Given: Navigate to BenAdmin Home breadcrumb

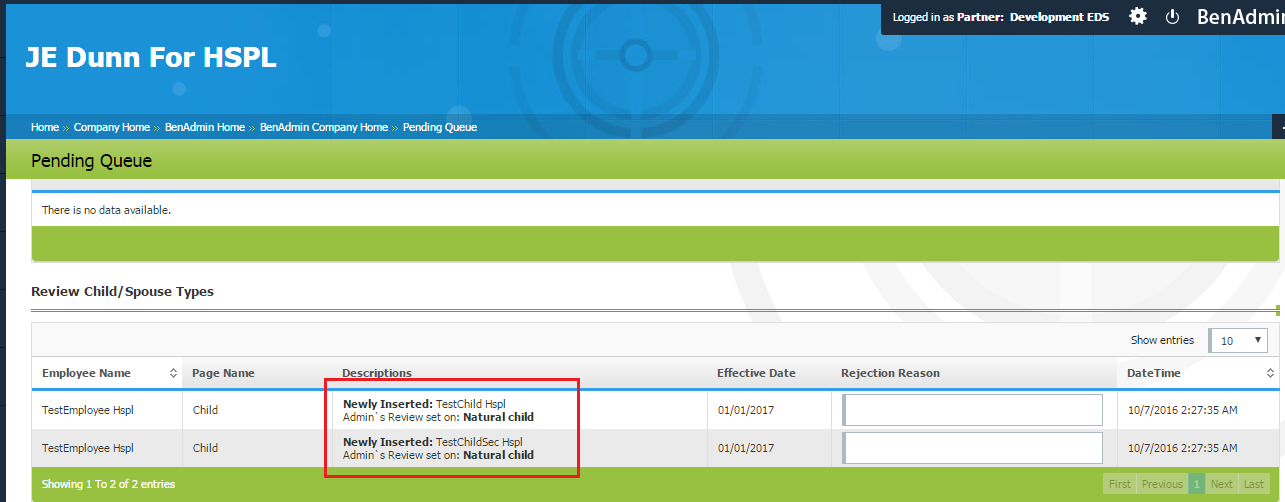Looking at the screenshot, I should [205, 127].
